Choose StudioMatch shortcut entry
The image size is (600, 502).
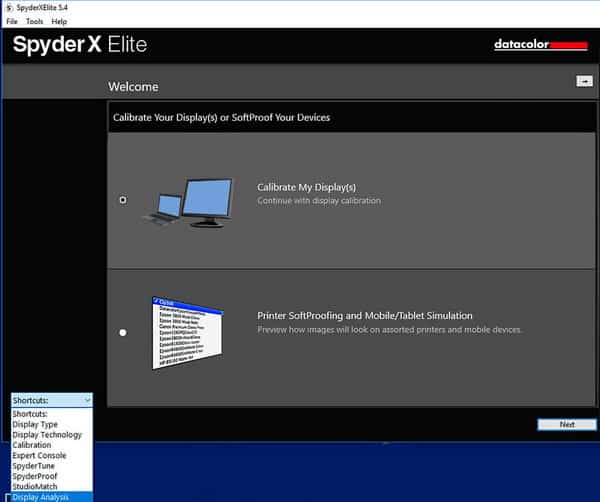52,486
